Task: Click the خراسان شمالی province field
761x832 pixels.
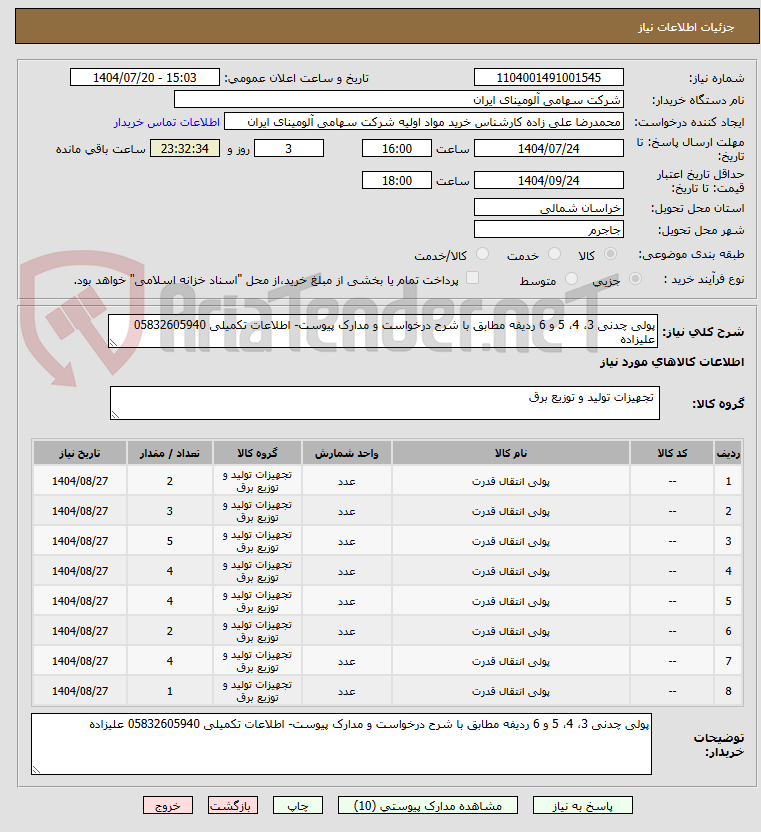Action: [x=549, y=207]
